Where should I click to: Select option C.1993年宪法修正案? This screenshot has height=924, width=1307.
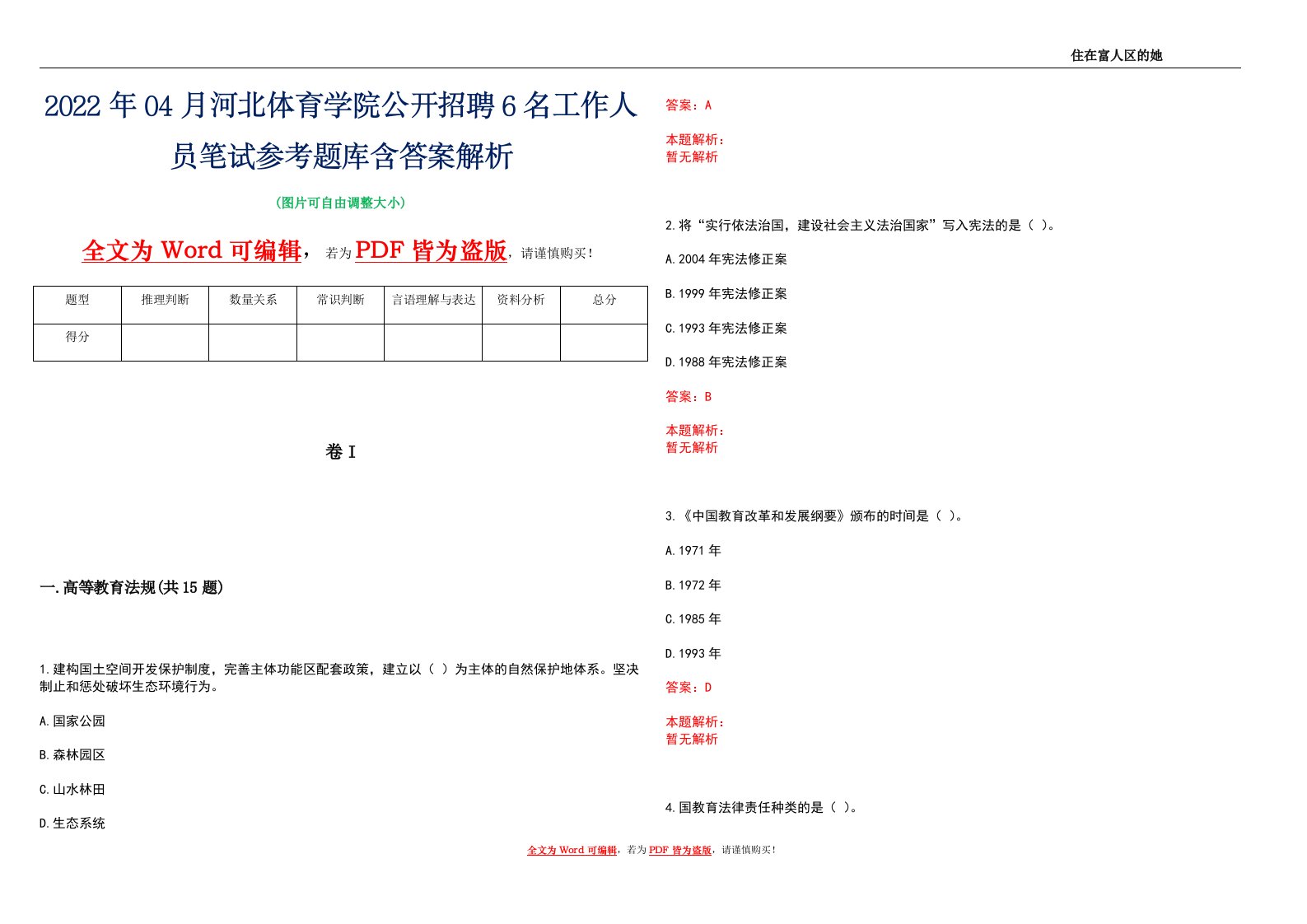pos(726,328)
